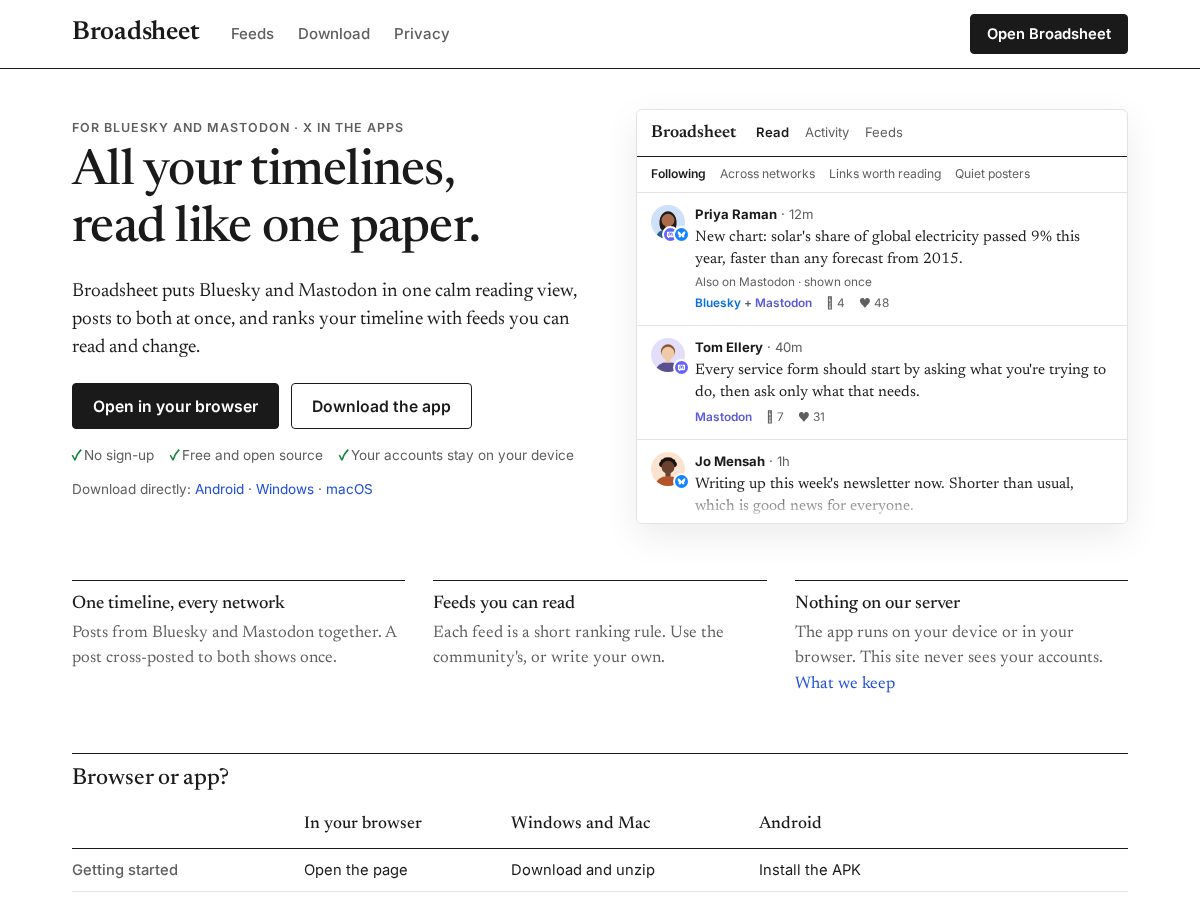The height and width of the screenshot is (900, 1200).
Task: Select the Following feed tab
Action: [678, 174]
